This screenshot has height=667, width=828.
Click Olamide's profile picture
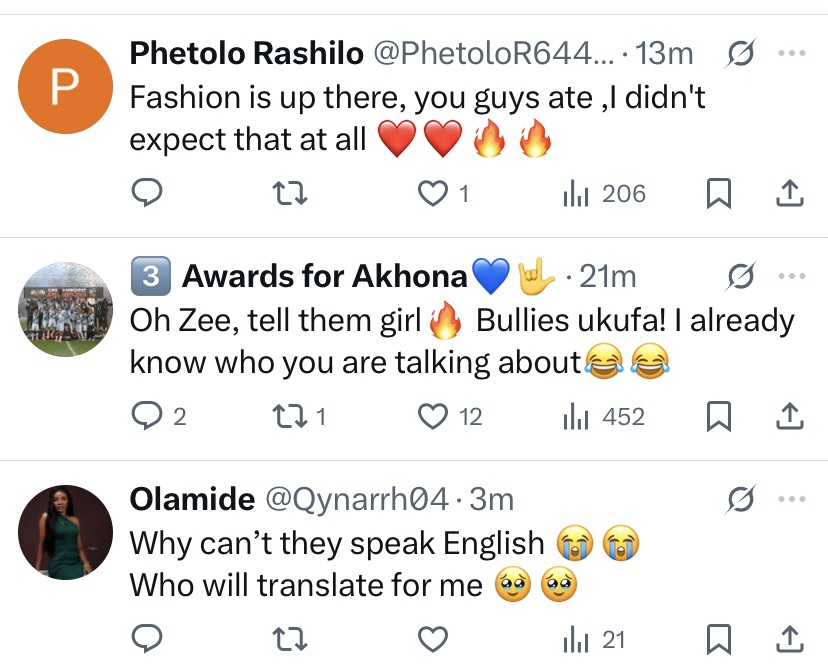tap(65, 532)
